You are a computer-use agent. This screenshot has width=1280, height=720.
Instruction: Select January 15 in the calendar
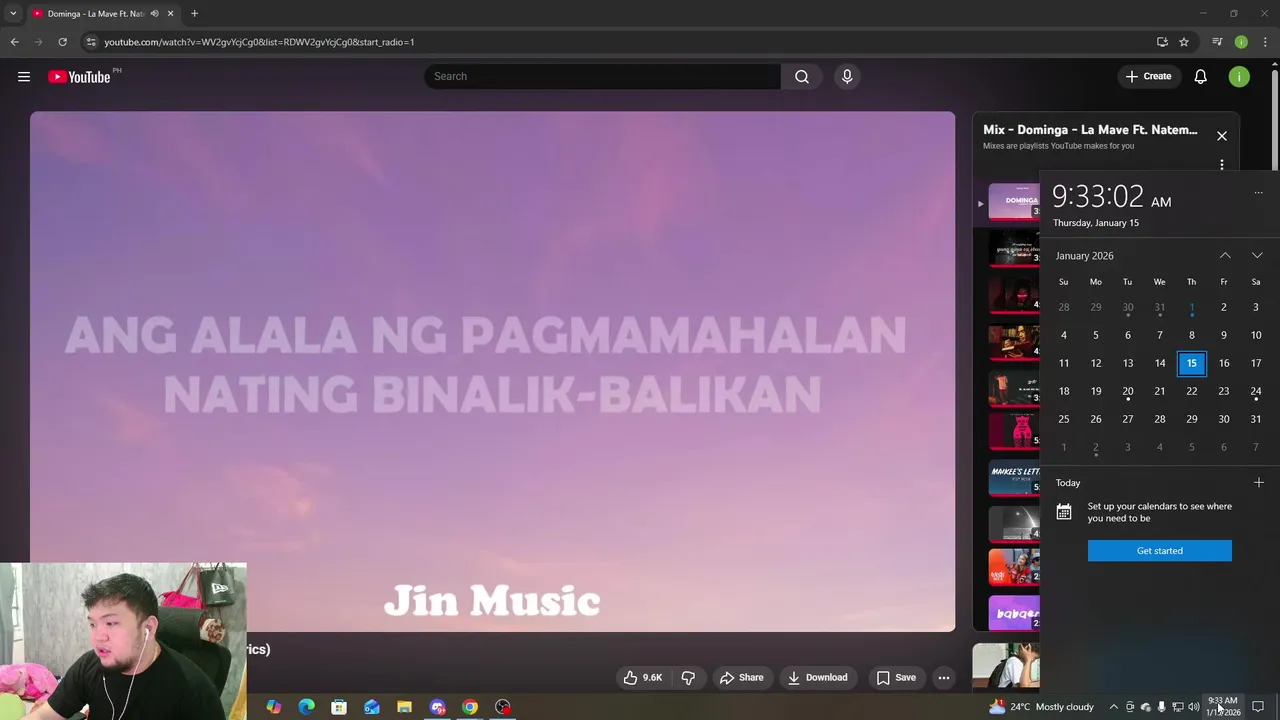pyautogui.click(x=1191, y=363)
